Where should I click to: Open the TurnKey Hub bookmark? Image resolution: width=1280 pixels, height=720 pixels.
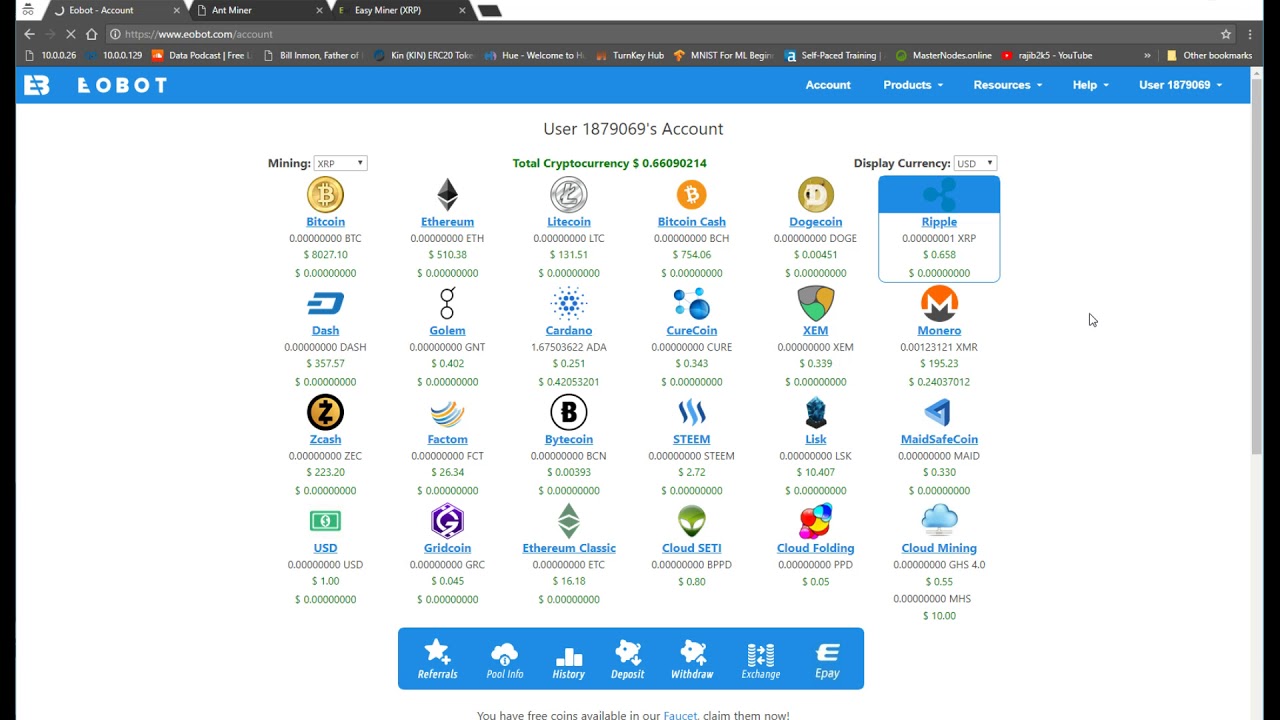[x=629, y=56]
